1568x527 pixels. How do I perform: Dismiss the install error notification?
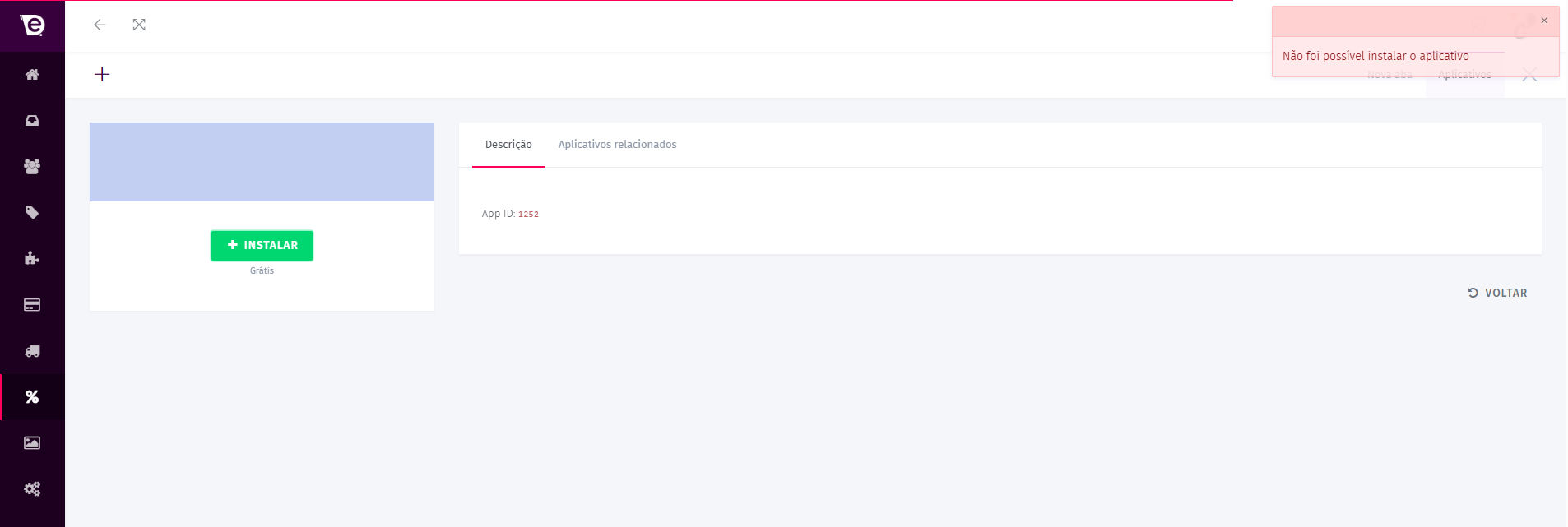pos(1544,21)
